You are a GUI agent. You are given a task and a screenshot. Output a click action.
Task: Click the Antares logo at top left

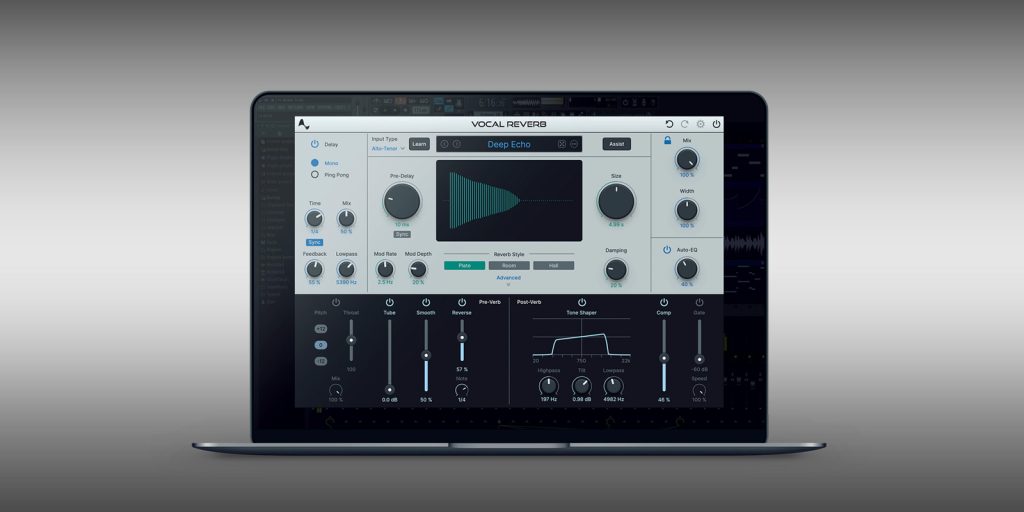click(x=303, y=124)
